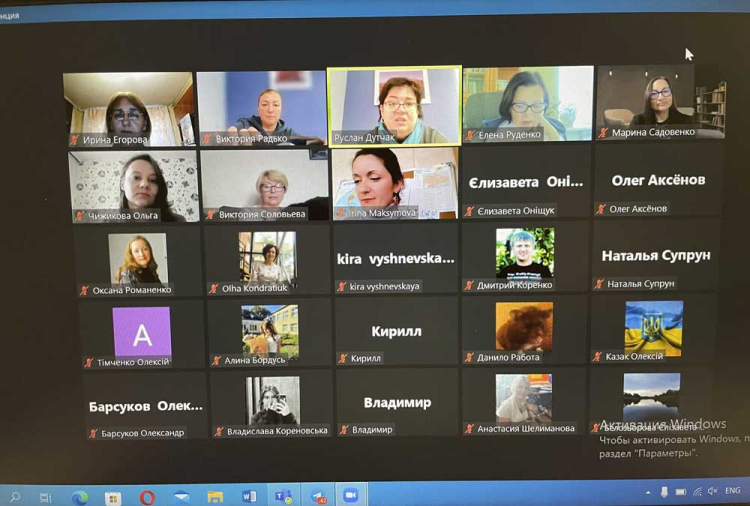Open the ENG language switcher
Image resolution: width=750 pixels, height=506 pixels.
(x=733, y=491)
